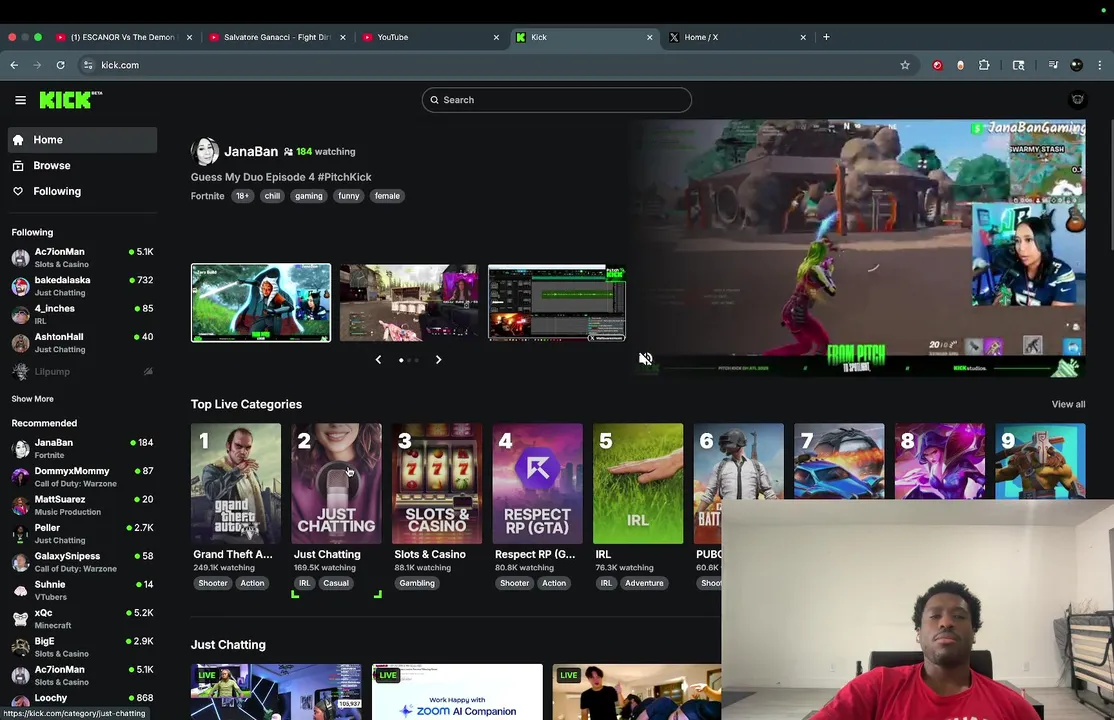
Task: Open the user profile avatar menu
Action: [x=1077, y=100]
